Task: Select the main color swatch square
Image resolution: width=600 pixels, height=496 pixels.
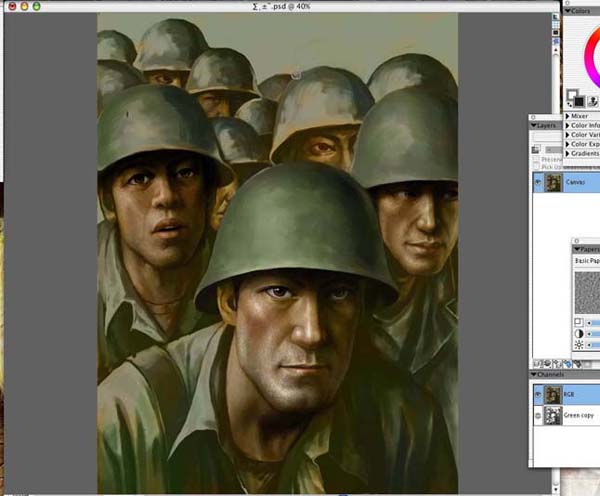Action: pyautogui.click(x=571, y=94)
